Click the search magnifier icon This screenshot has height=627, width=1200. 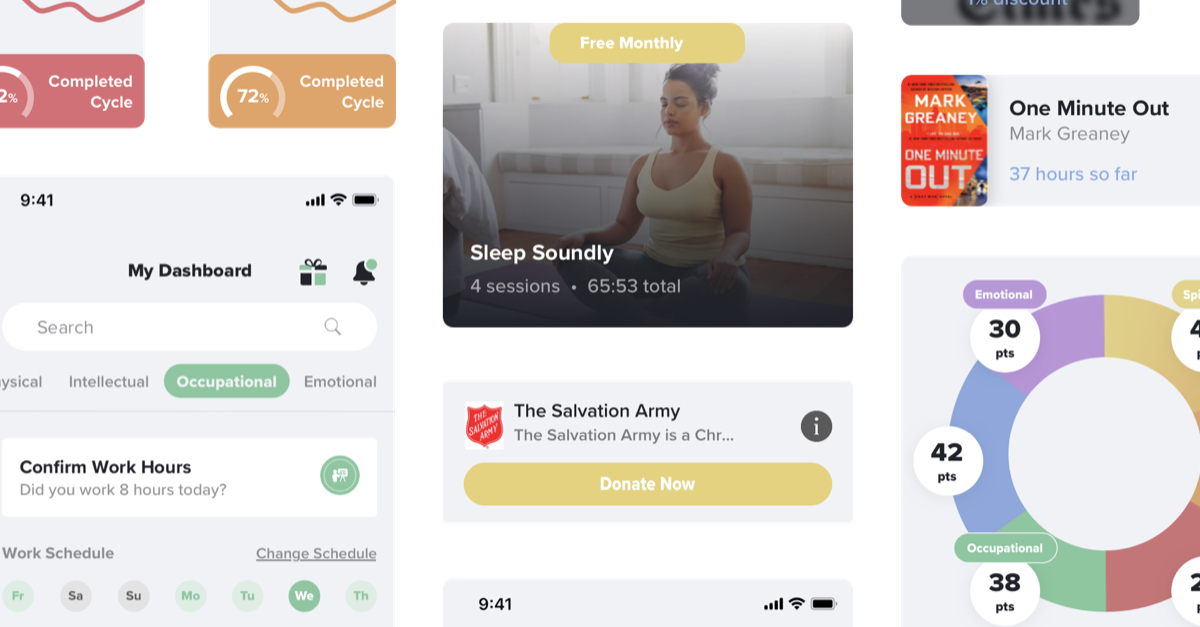(333, 326)
